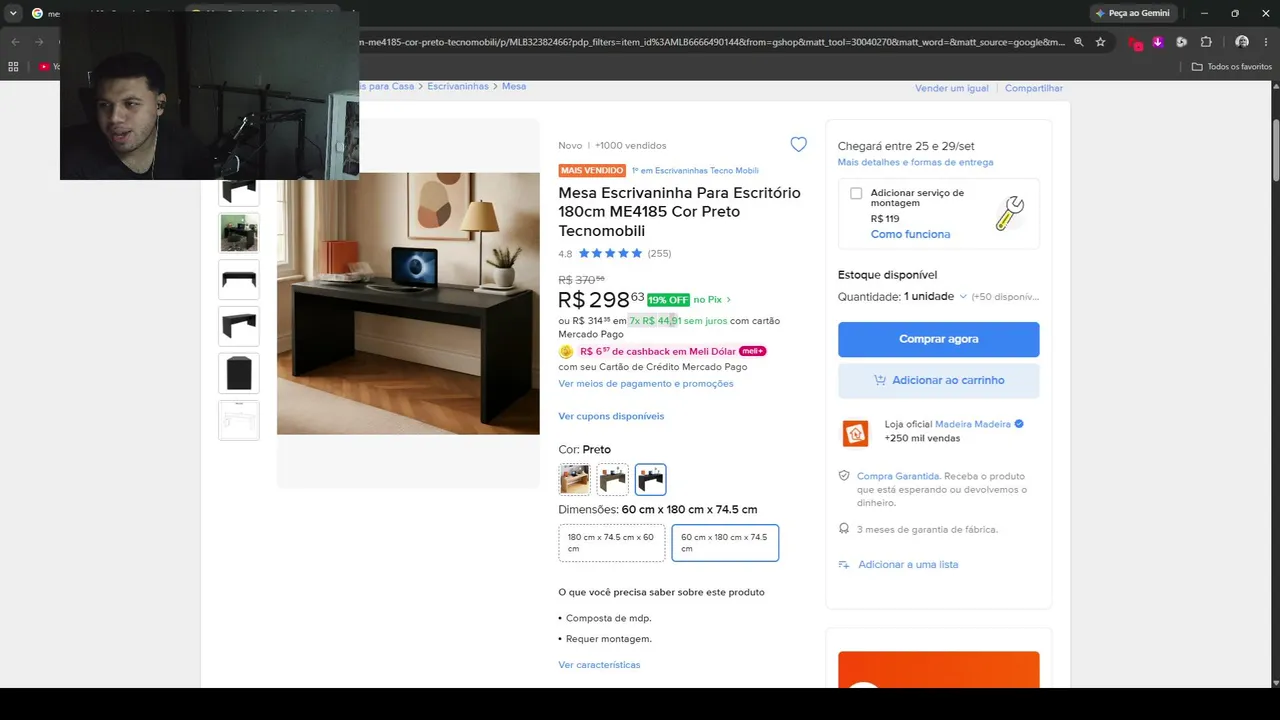Open Mais detalhes e formas de entrega
The image size is (1280, 720).
click(x=915, y=162)
